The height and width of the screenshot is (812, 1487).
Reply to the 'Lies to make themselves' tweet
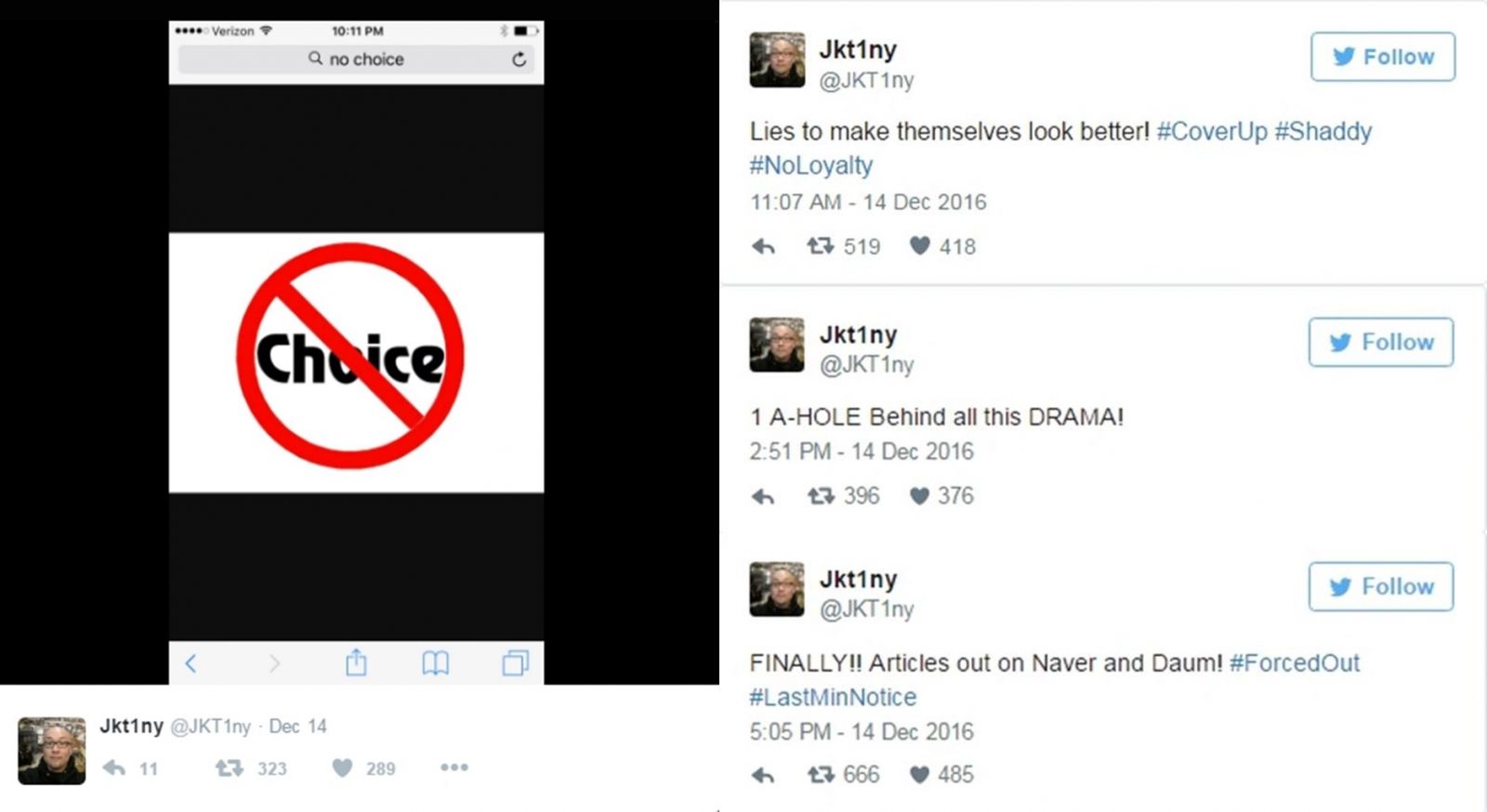tap(763, 247)
